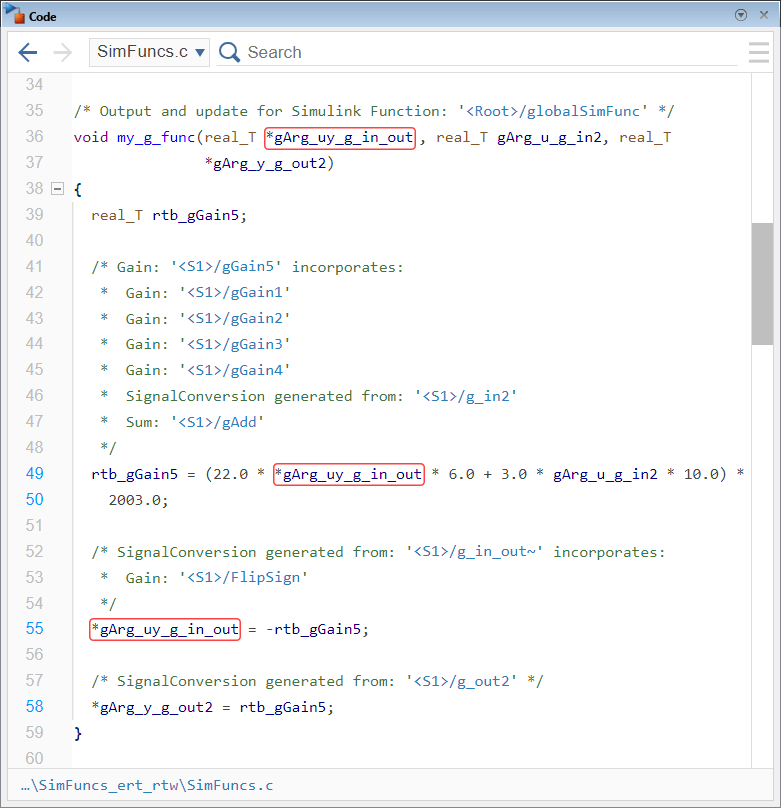Click the gArg_u_g_in2 parameter on line 36
This screenshot has height=808, width=781.
(x=549, y=138)
